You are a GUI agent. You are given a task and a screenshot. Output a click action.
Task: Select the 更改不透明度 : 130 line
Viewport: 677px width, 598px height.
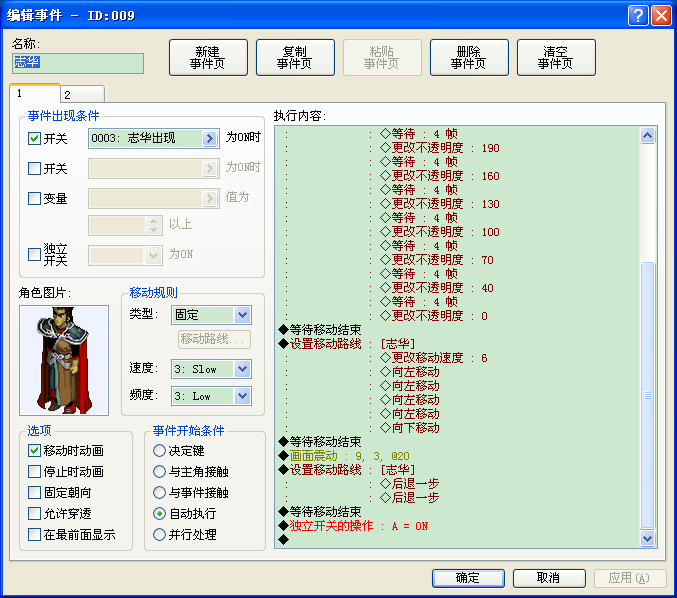[x=440, y=204]
